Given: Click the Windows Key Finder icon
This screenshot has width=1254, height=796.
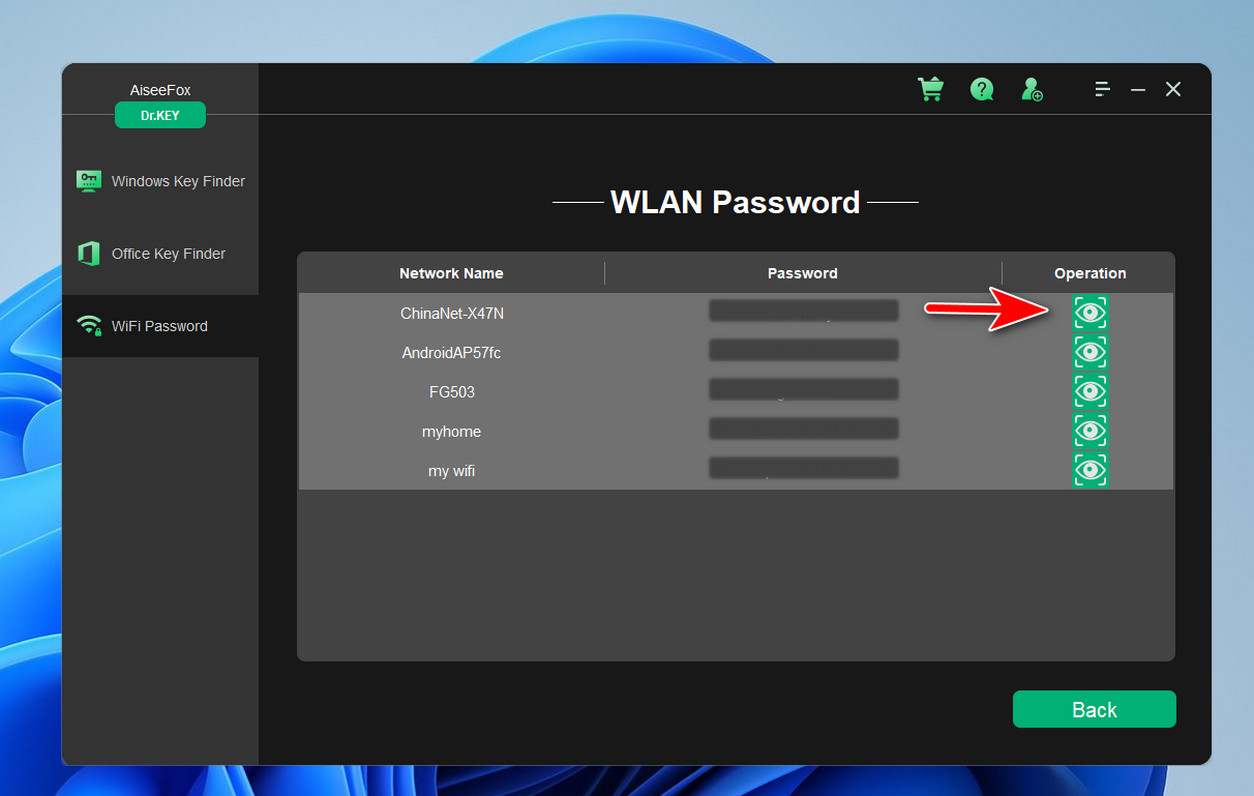Looking at the screenshot, I should click(89, 181).
